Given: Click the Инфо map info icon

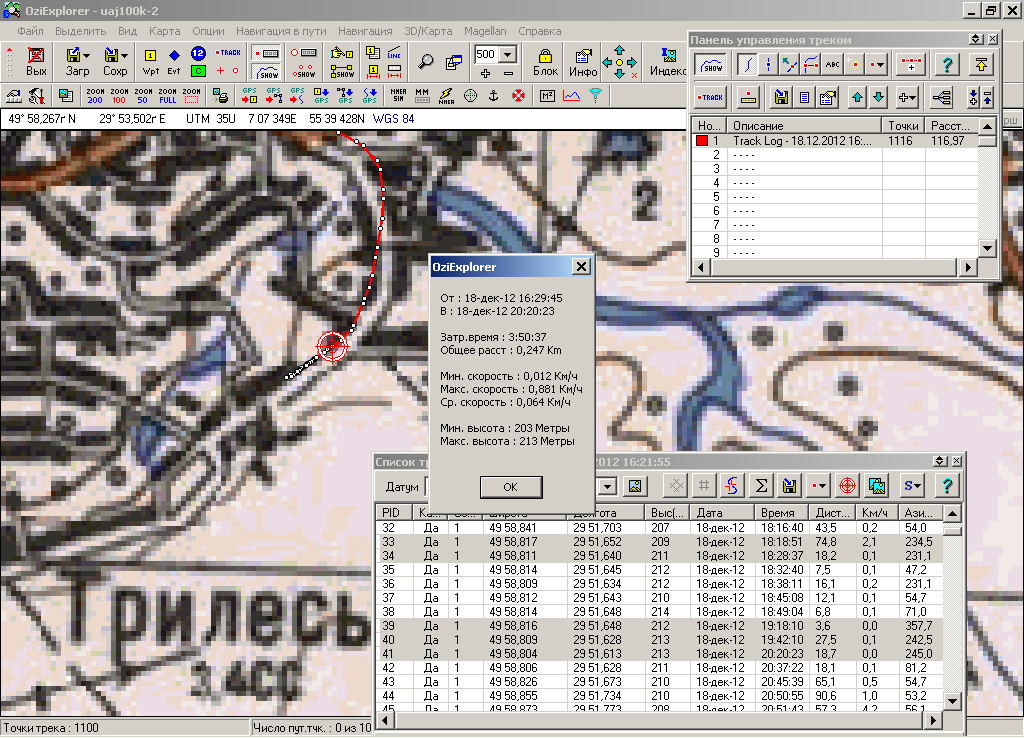Looking at the screenshot, I should 583,59.
